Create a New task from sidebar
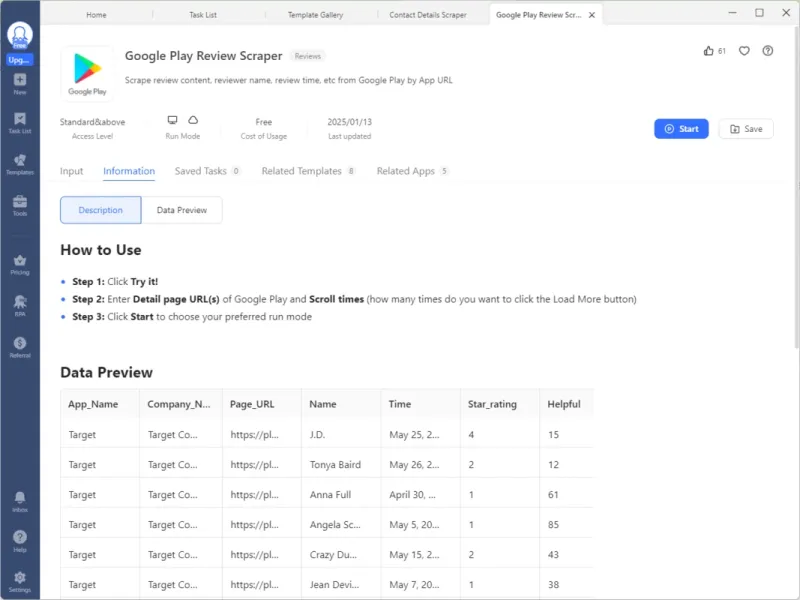This screenshot has width=800, height=600. pyautogui.click(x=20, y=84)
